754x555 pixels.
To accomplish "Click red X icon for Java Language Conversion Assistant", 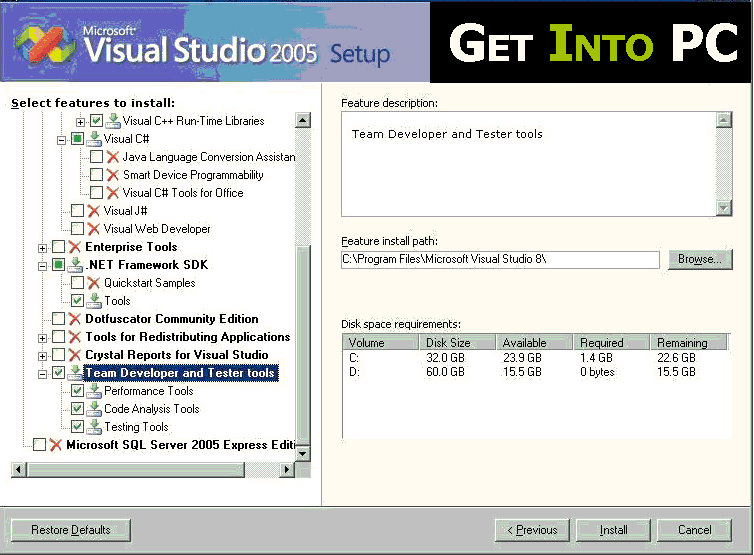I will click(113, 157).
